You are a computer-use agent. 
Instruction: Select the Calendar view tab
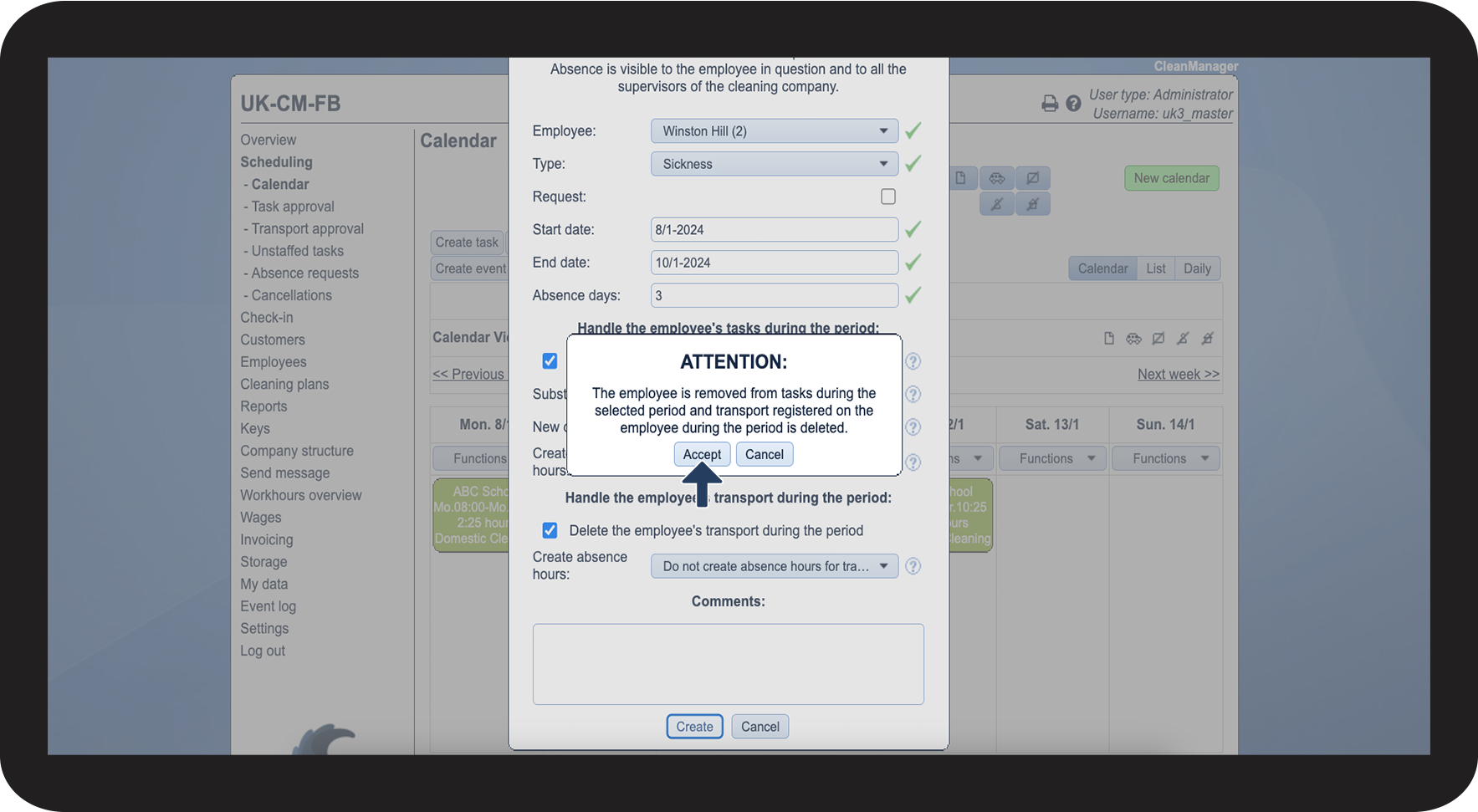pos(1102,268)
